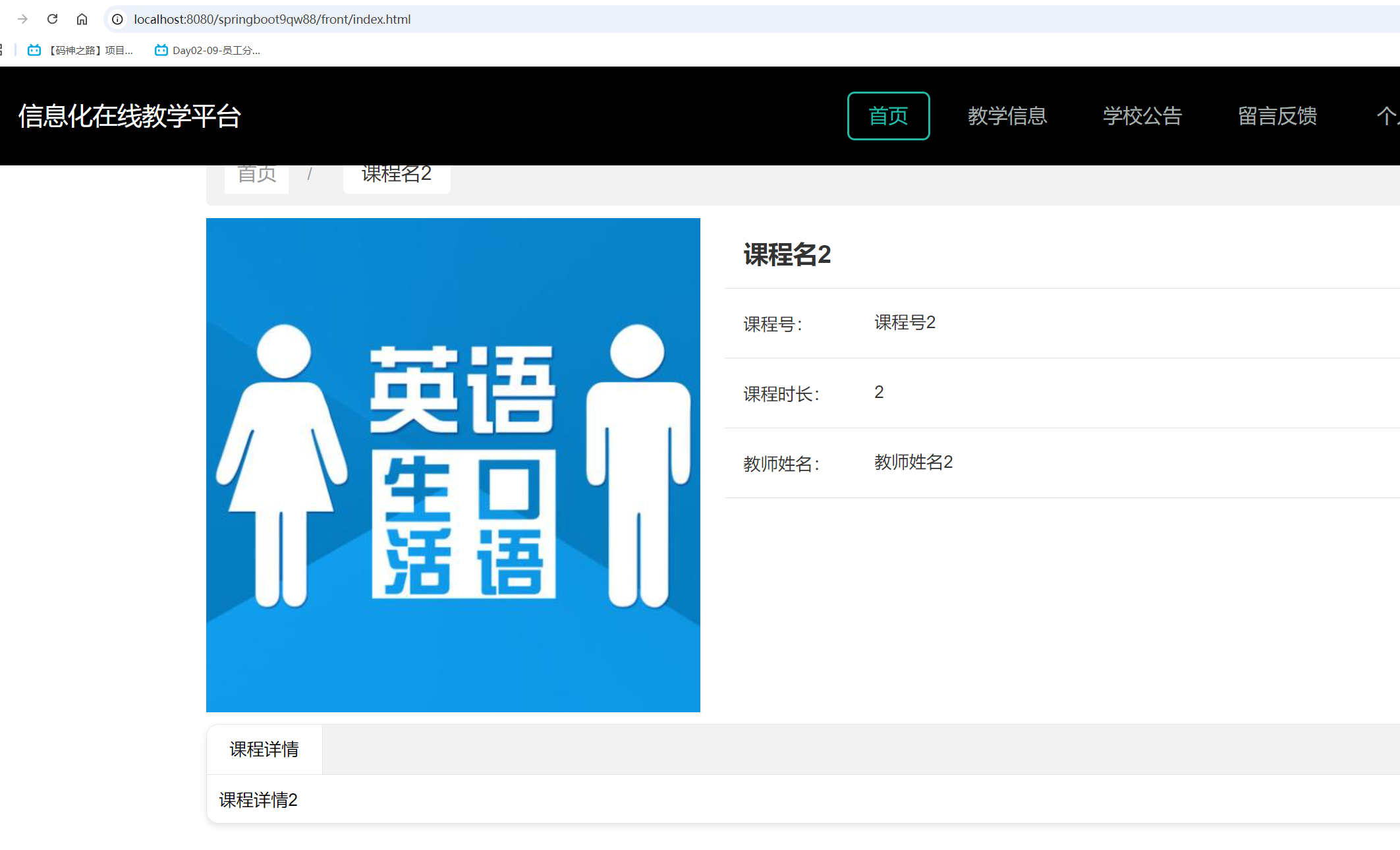Reload the current page

(53, 19)
